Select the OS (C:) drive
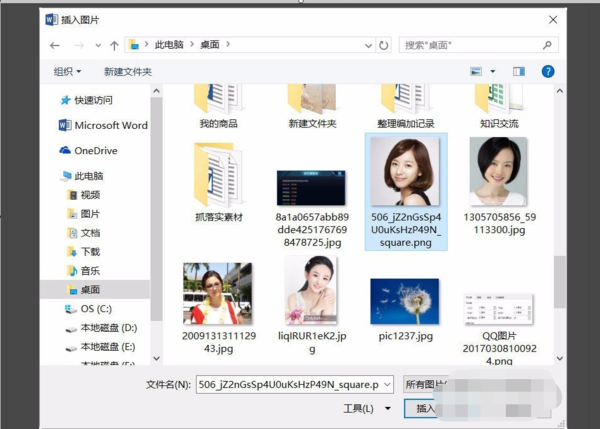This screenshot has width=600, height=429. pyautogui.click(x=88, y=308)
